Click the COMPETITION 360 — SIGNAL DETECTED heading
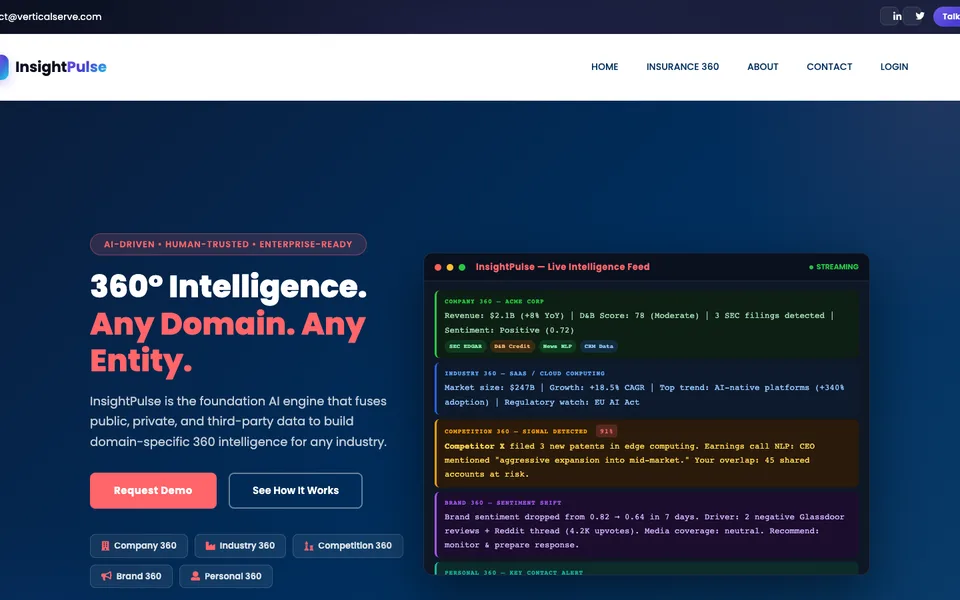Screen dimensions: 960x600 pos(516,432)
